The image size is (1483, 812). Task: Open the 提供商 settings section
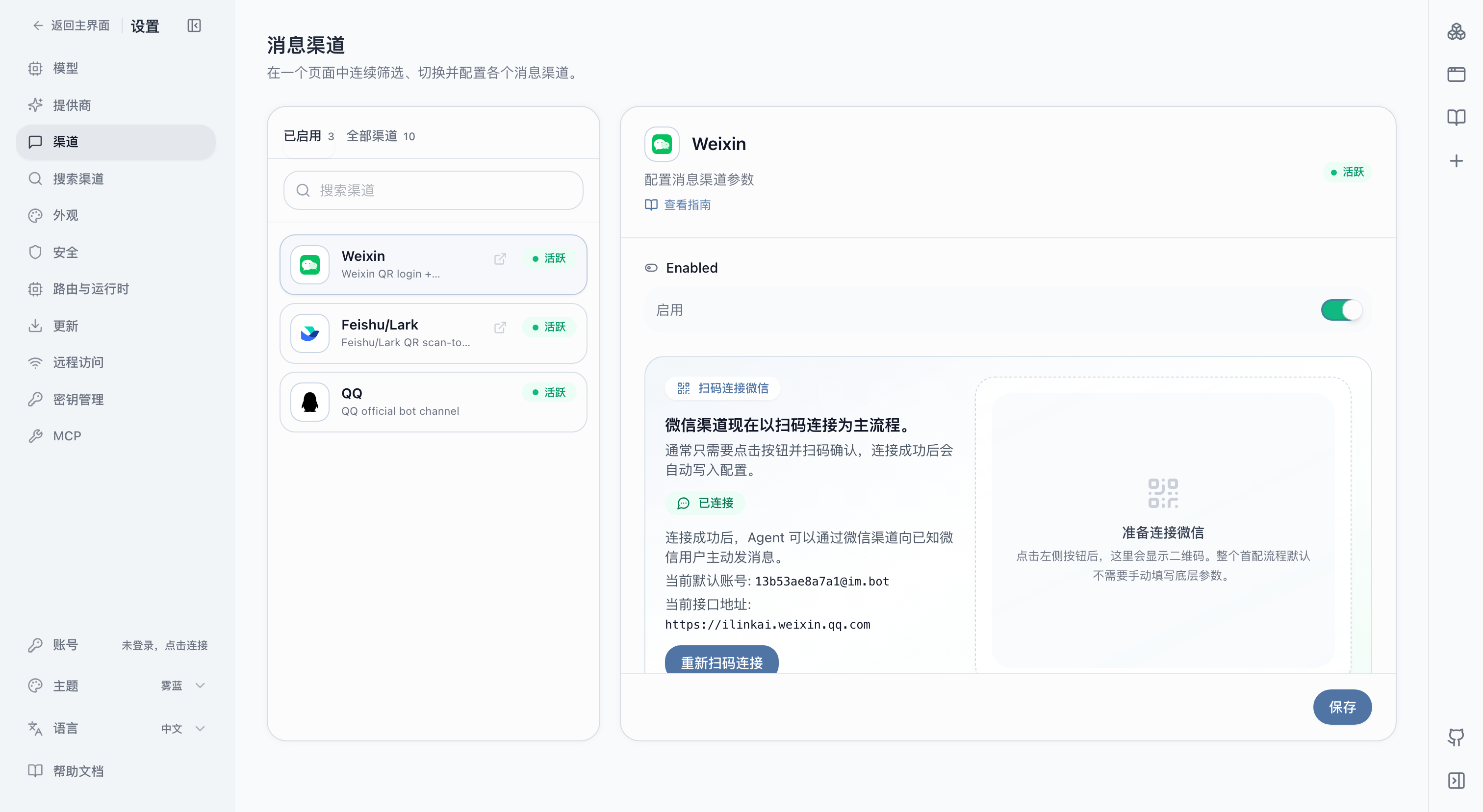coord(116,105)
